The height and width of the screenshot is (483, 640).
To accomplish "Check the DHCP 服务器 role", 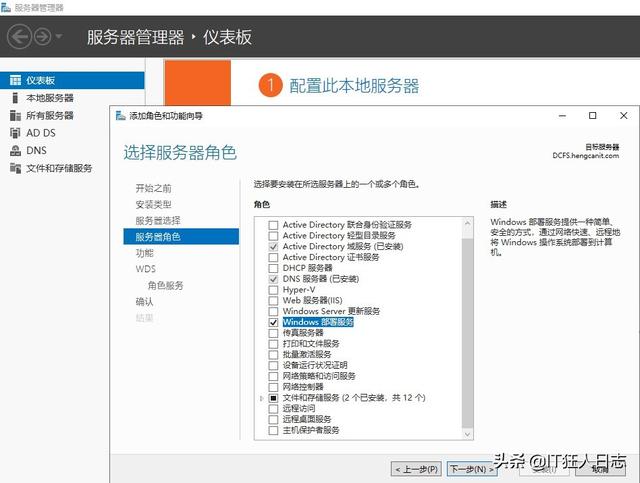I will [273, 268].
